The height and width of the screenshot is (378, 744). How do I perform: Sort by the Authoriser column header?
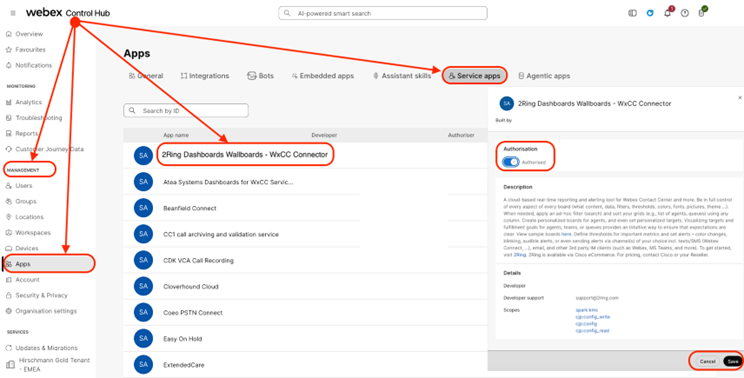point(461,135)
